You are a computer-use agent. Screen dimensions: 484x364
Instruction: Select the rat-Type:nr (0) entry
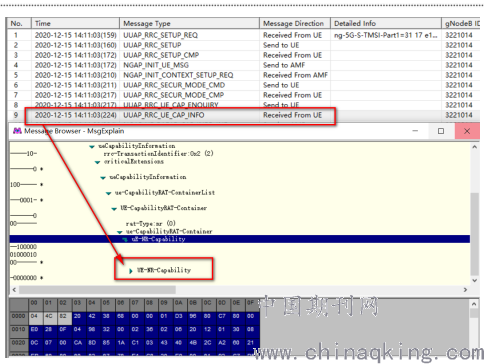pos(150,224)
